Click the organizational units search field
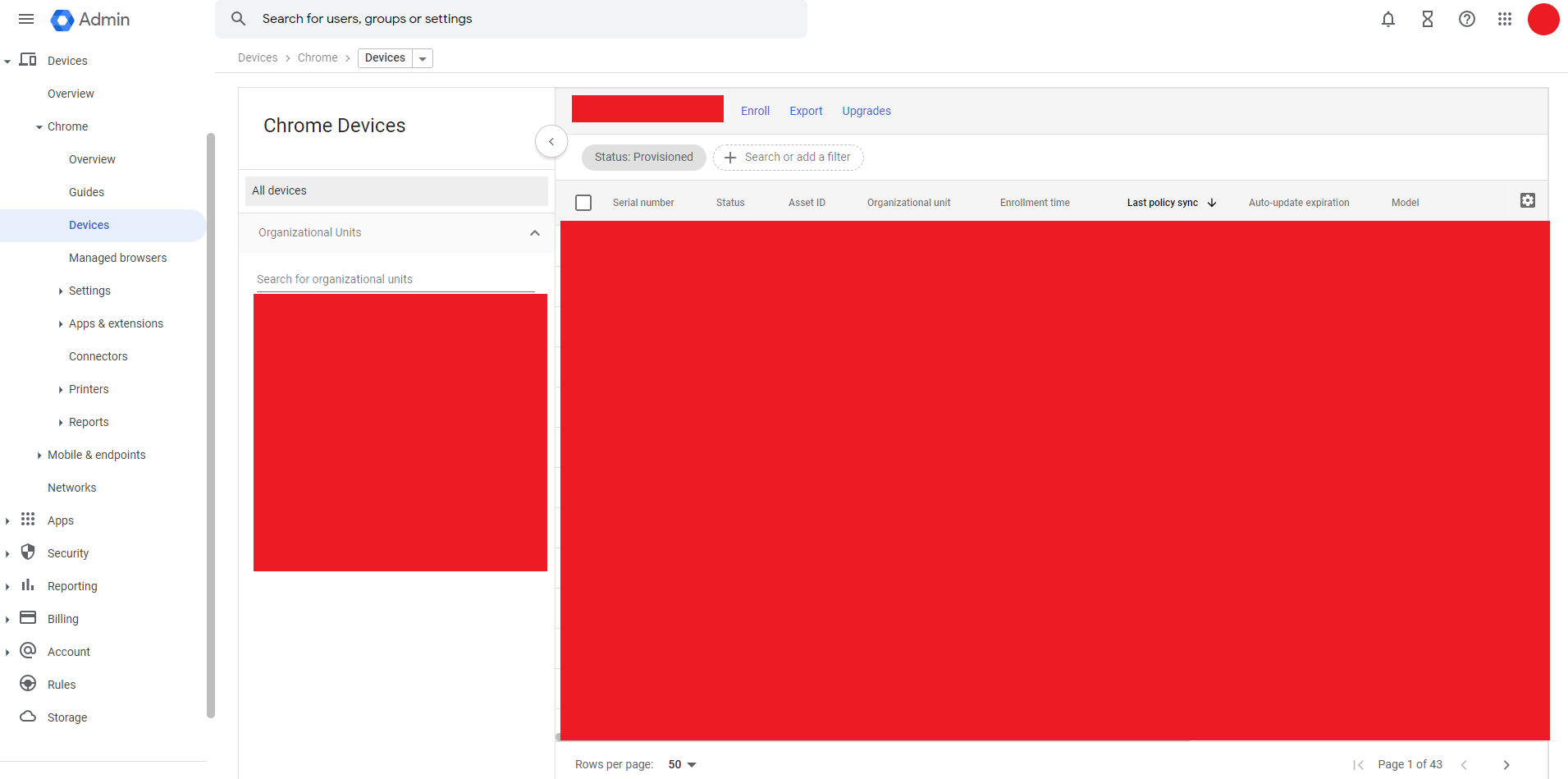The width and height of the screenshot is (1568, 779). pos(394,278)
